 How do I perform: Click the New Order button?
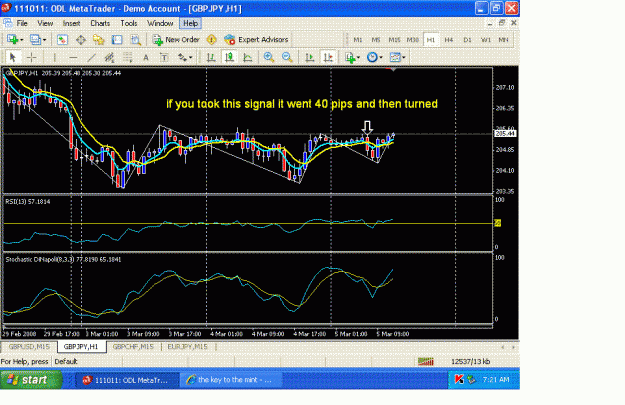point(176,39)
